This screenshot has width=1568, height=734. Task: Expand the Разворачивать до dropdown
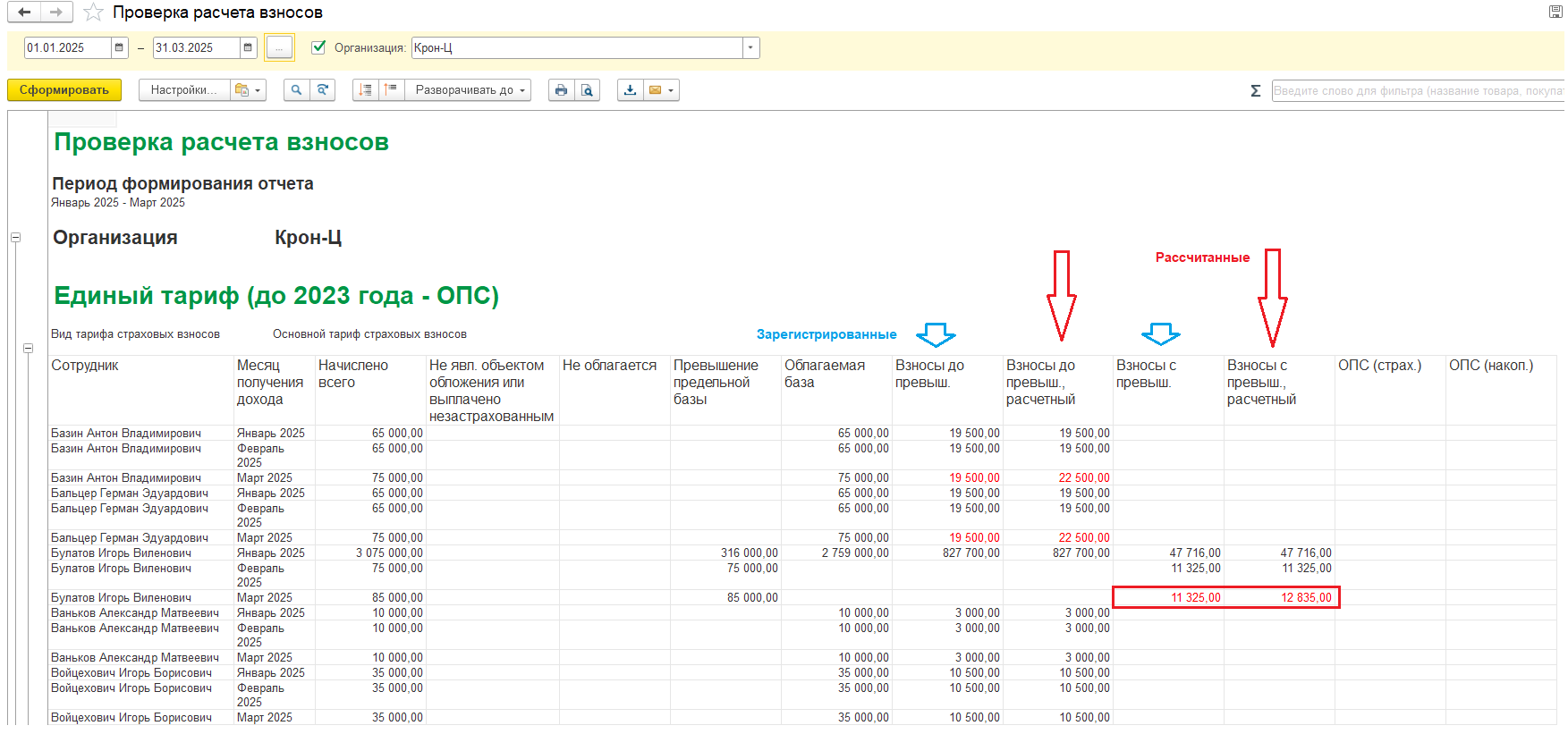pos(468,90)
